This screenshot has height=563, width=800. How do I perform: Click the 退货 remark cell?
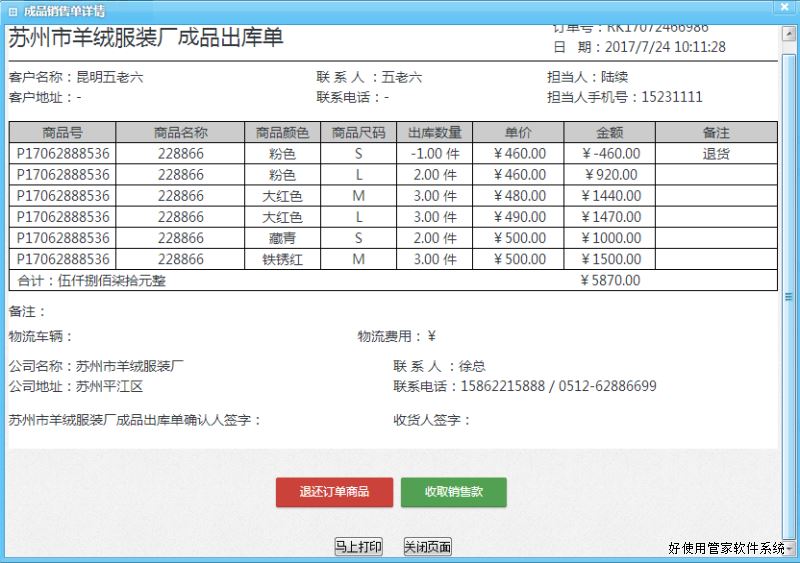716,154
